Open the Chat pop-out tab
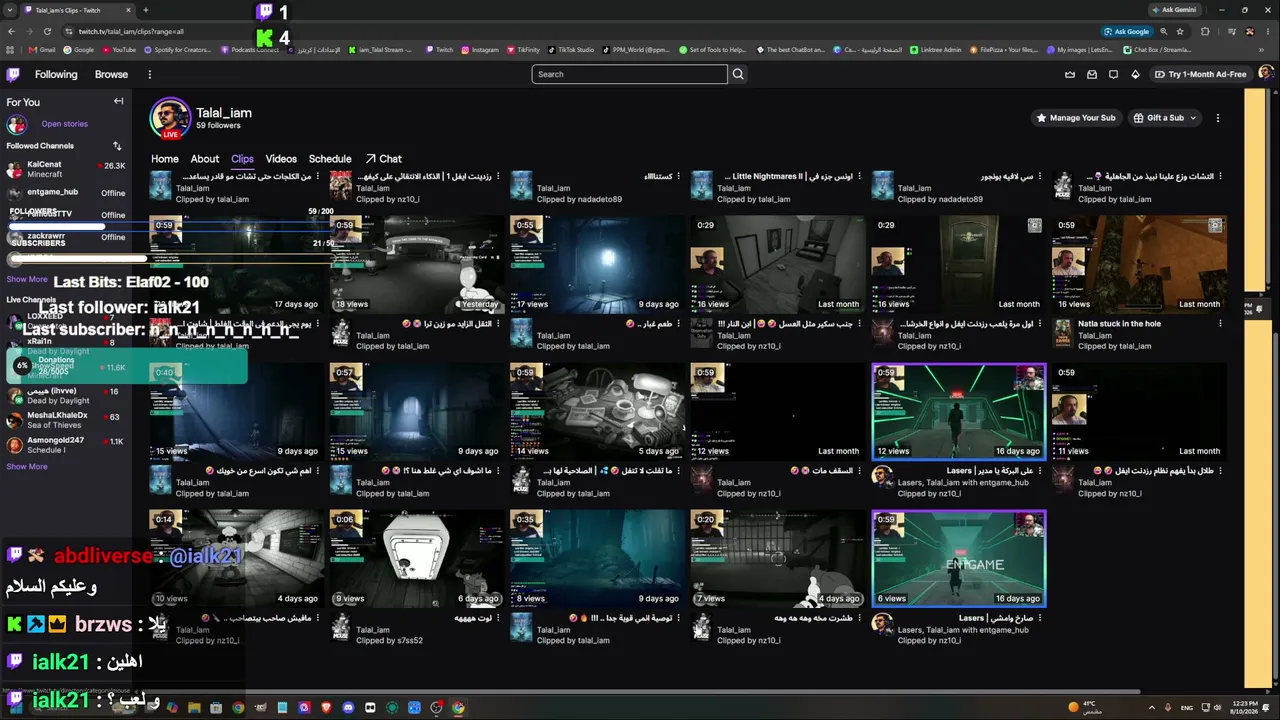This screenshot has height=720, width=1280. tap(383, 159)
